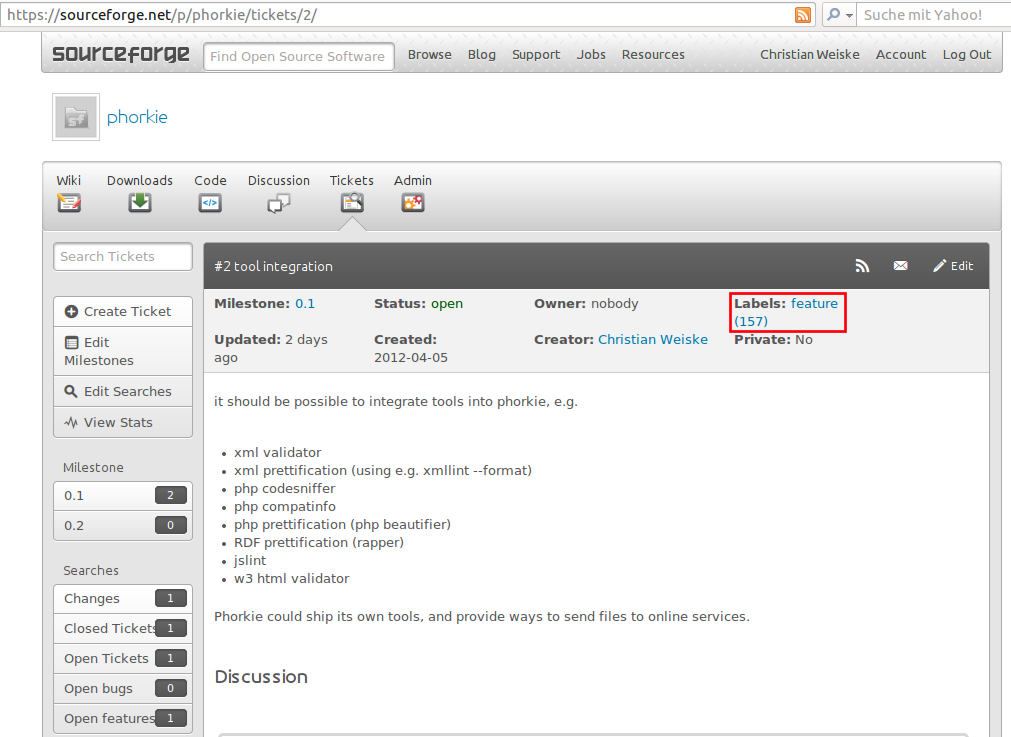Click the Wiki icon in project navigation
Screen dimensions: 1011x737
click(x=68, y=202)
